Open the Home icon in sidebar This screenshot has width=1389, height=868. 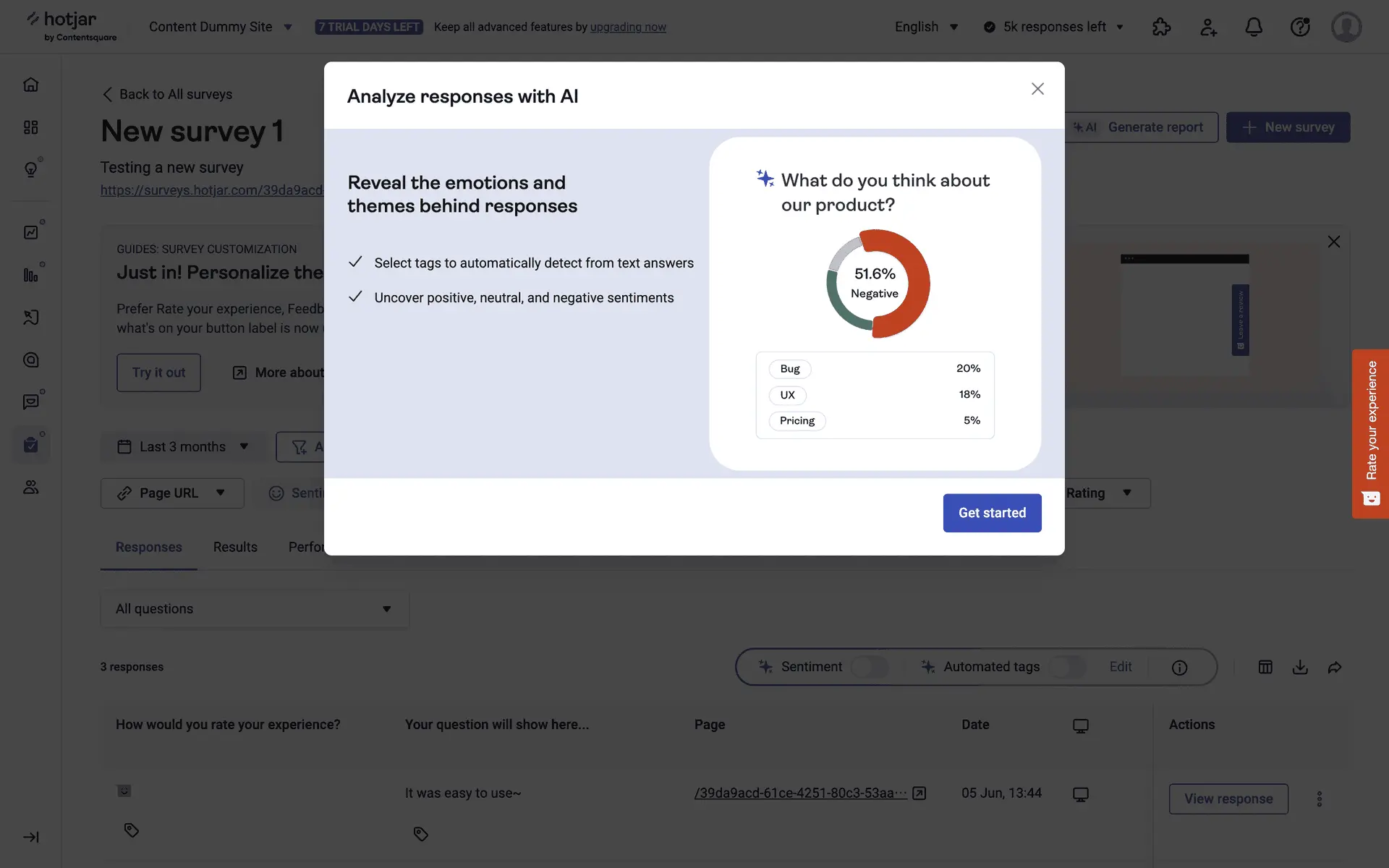(x=30, y=85)
